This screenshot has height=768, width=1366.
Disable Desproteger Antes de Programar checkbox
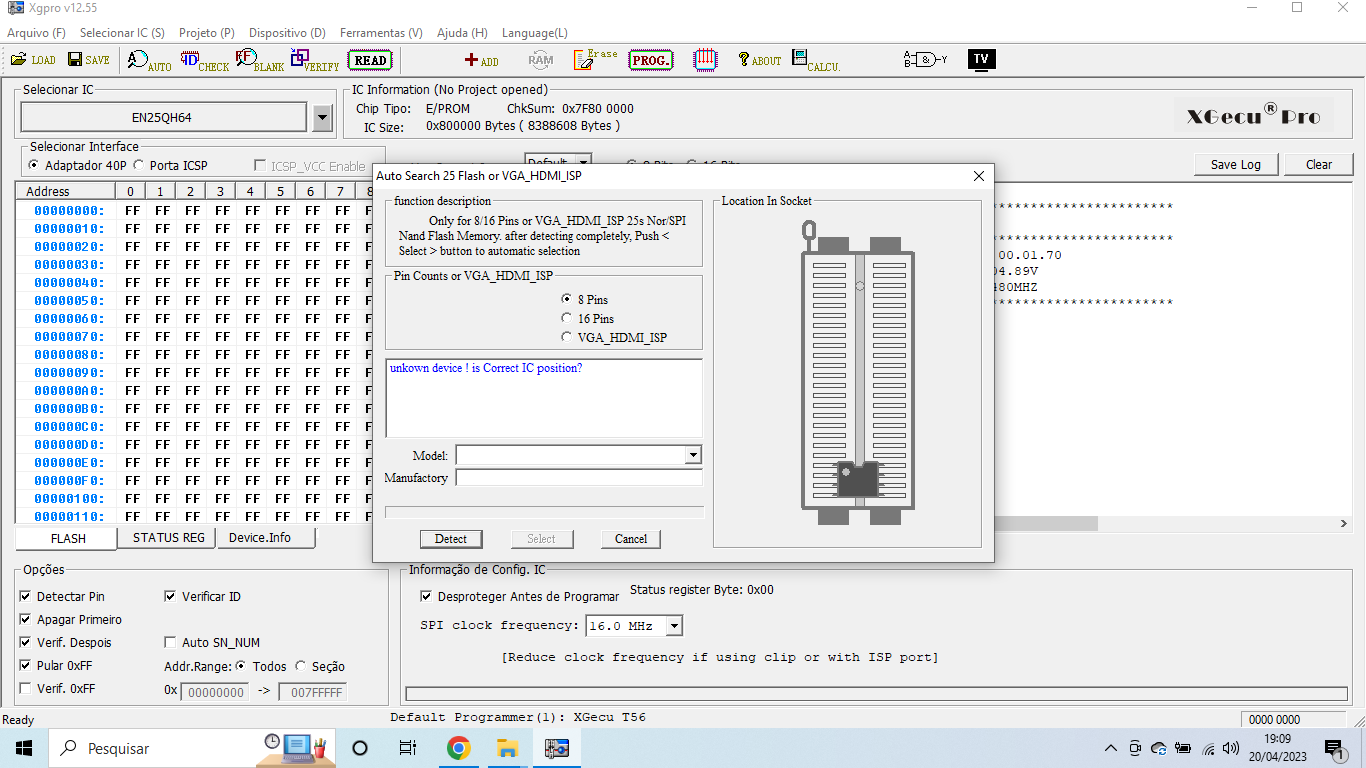point(427,597)
